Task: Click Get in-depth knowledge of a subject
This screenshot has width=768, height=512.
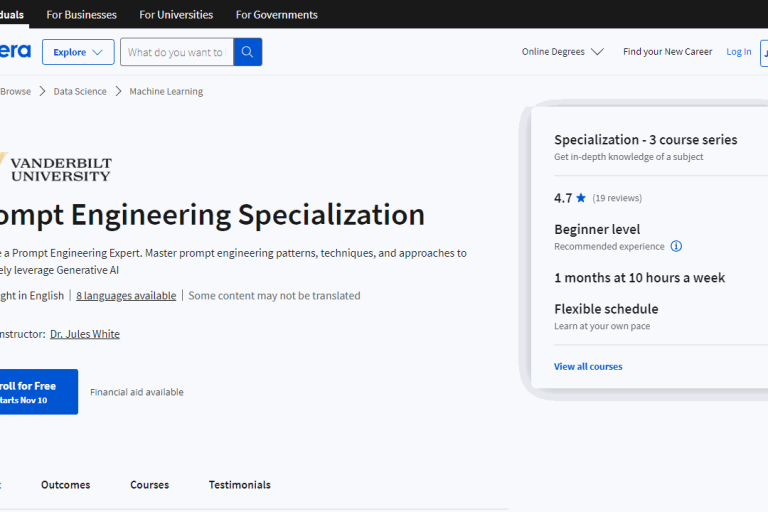Action: click(628, 157)
